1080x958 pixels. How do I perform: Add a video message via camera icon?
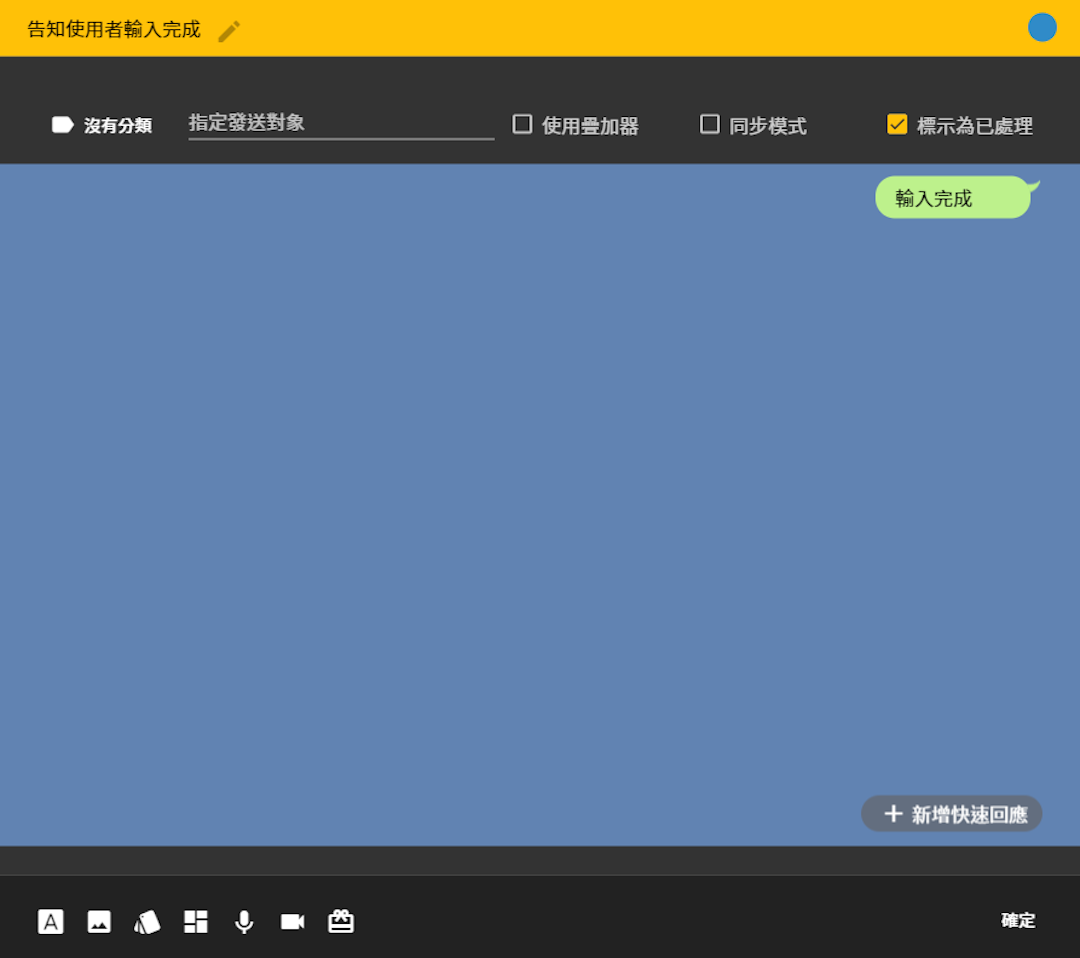293,921
